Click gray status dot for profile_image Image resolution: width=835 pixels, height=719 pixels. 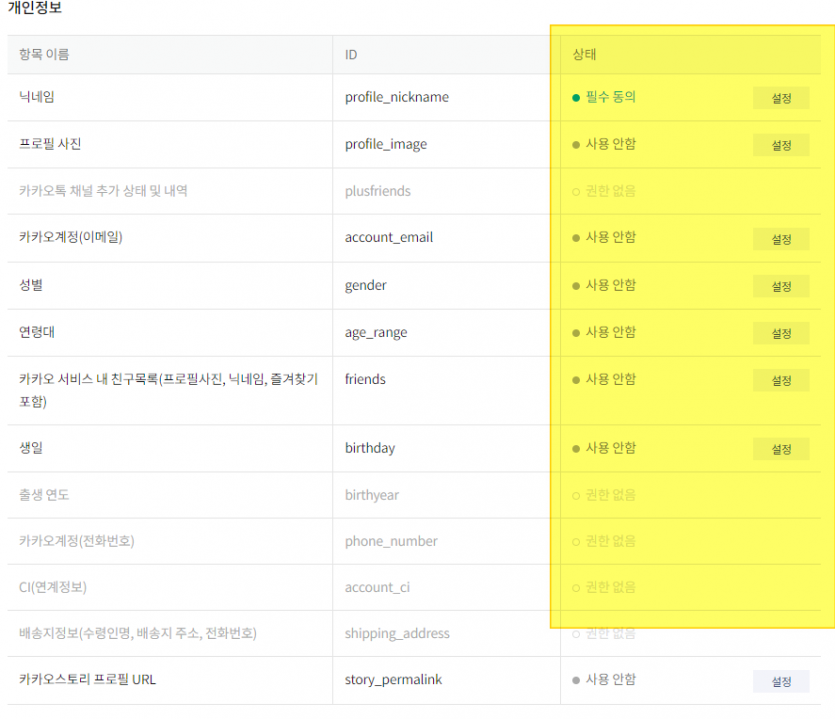576,145
